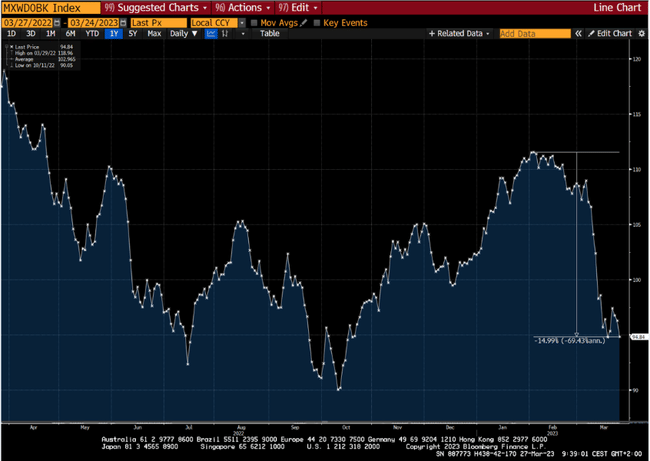Click the double-chevron collapse icon
Image resolution: width=650 pixels, height=461 pixels.
coord(579,34)
